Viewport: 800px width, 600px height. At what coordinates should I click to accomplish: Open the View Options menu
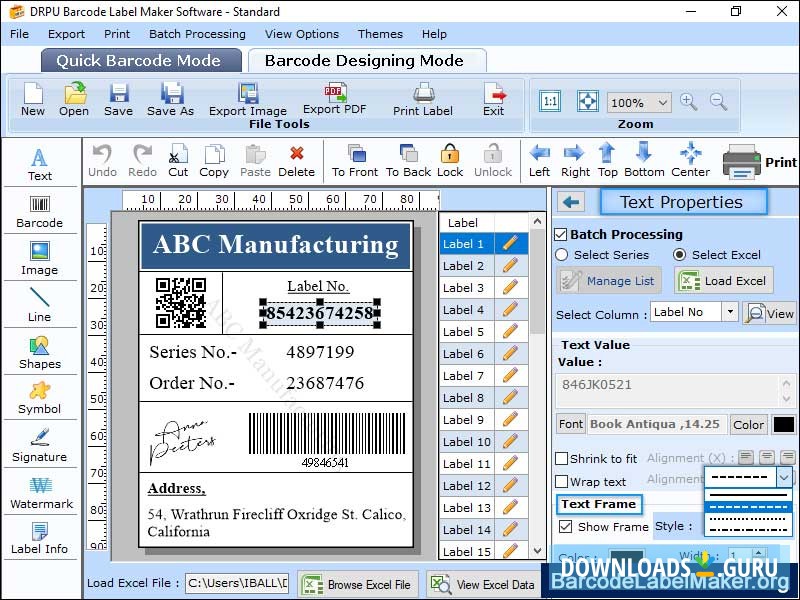(x=302, y=34)
